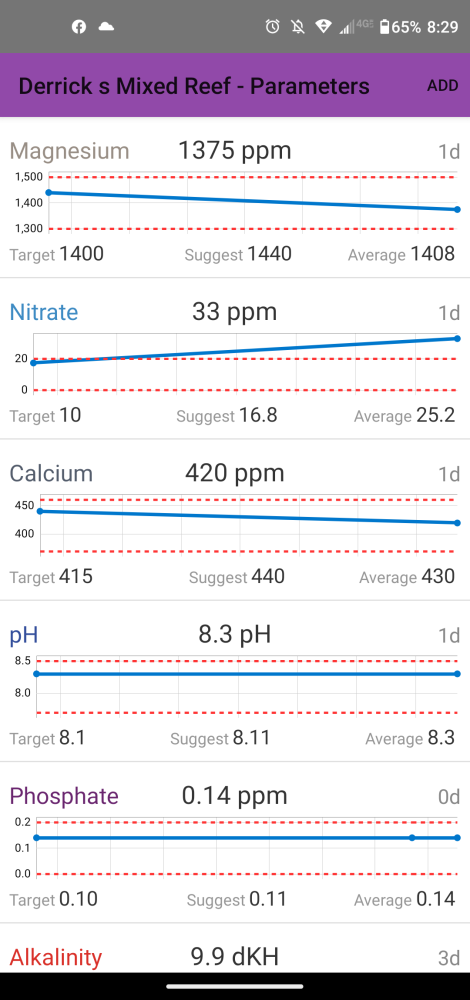Screen dimensions: 470x1000
Task: Select the Calcium parameter label
Action: point(51,474)
